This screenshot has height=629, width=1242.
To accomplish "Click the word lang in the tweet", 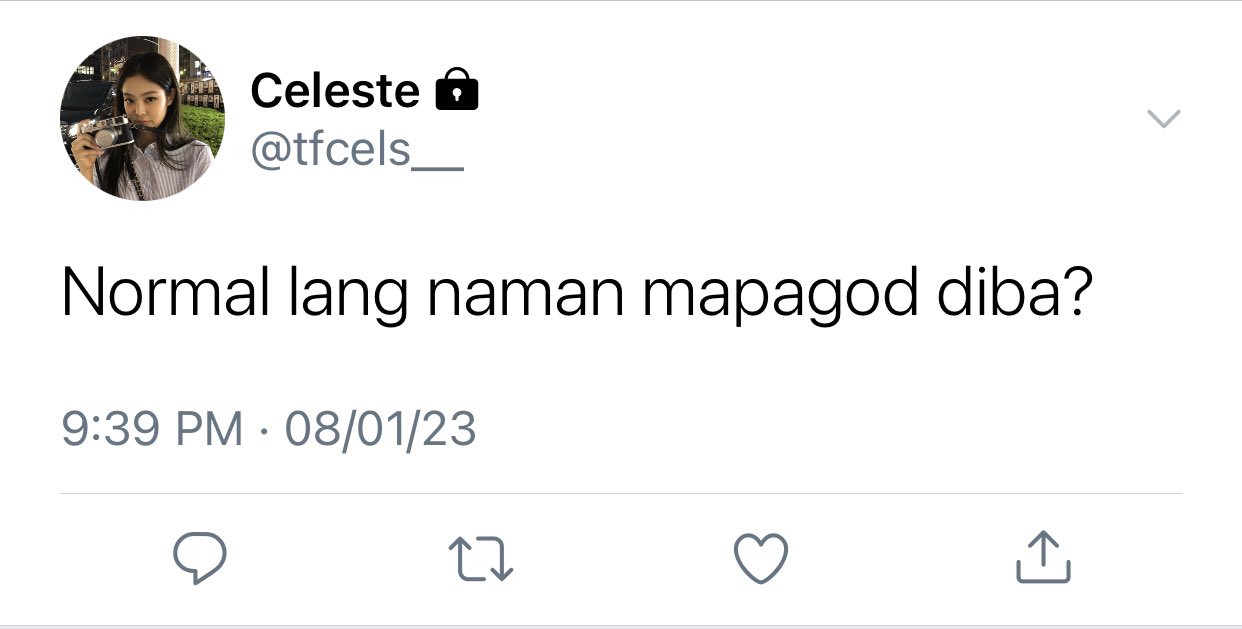I will [x=347, y=296].
